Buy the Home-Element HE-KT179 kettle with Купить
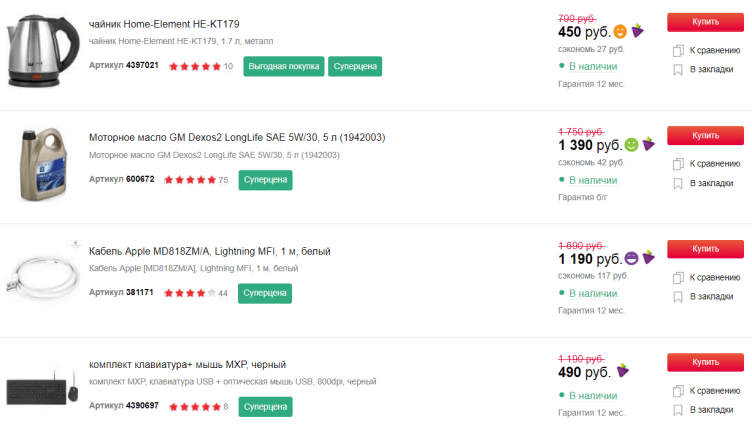 coord(705,22)
